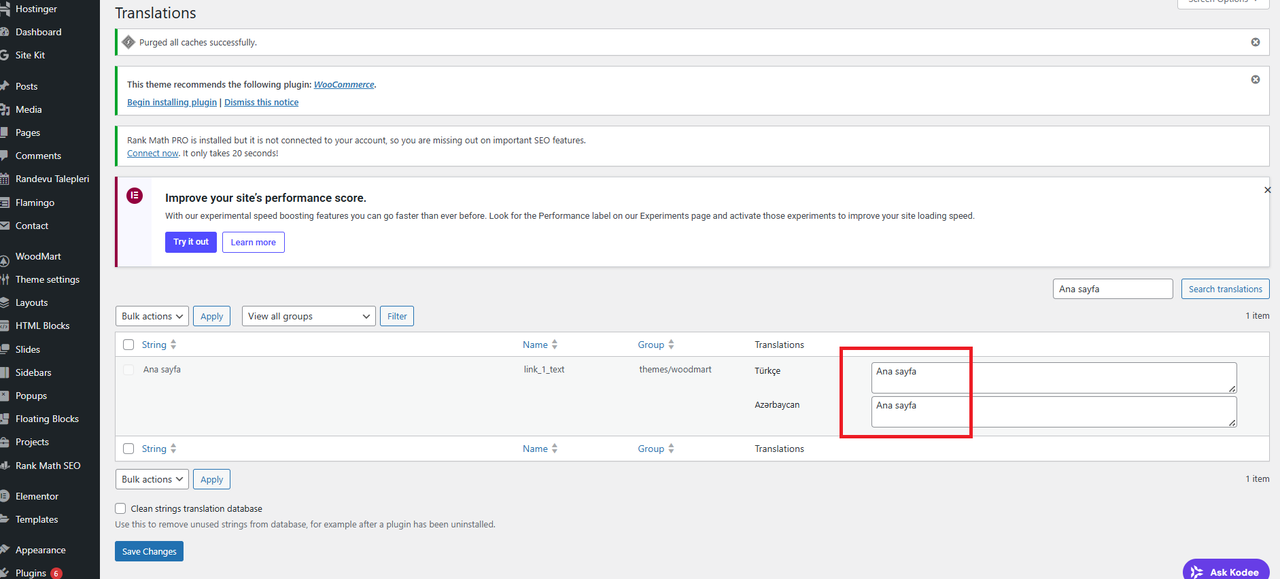The image size is (1280, 579).
Task: Open Elementor in the sidebar
Action: click(37, 496)
